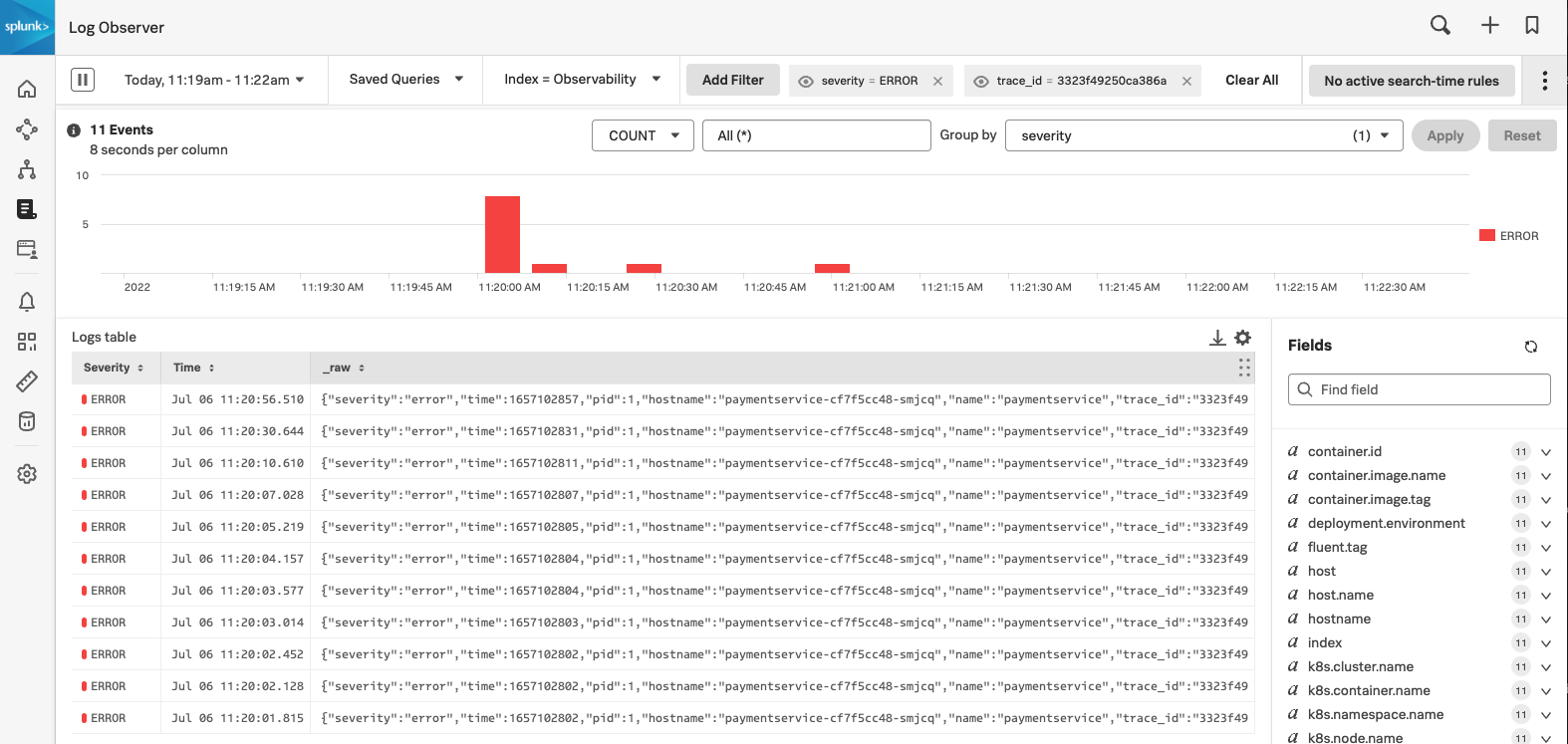This screenshot has width=1568, height=744.
Task: Expand the hostname field
Action: click(x=1546, y=620)
